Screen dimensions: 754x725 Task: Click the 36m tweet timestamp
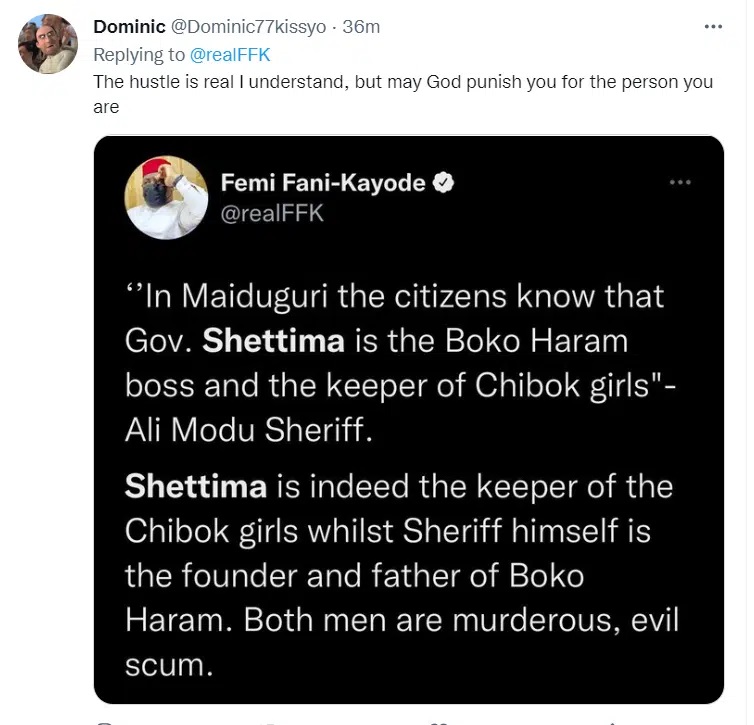tap(361, 27)
